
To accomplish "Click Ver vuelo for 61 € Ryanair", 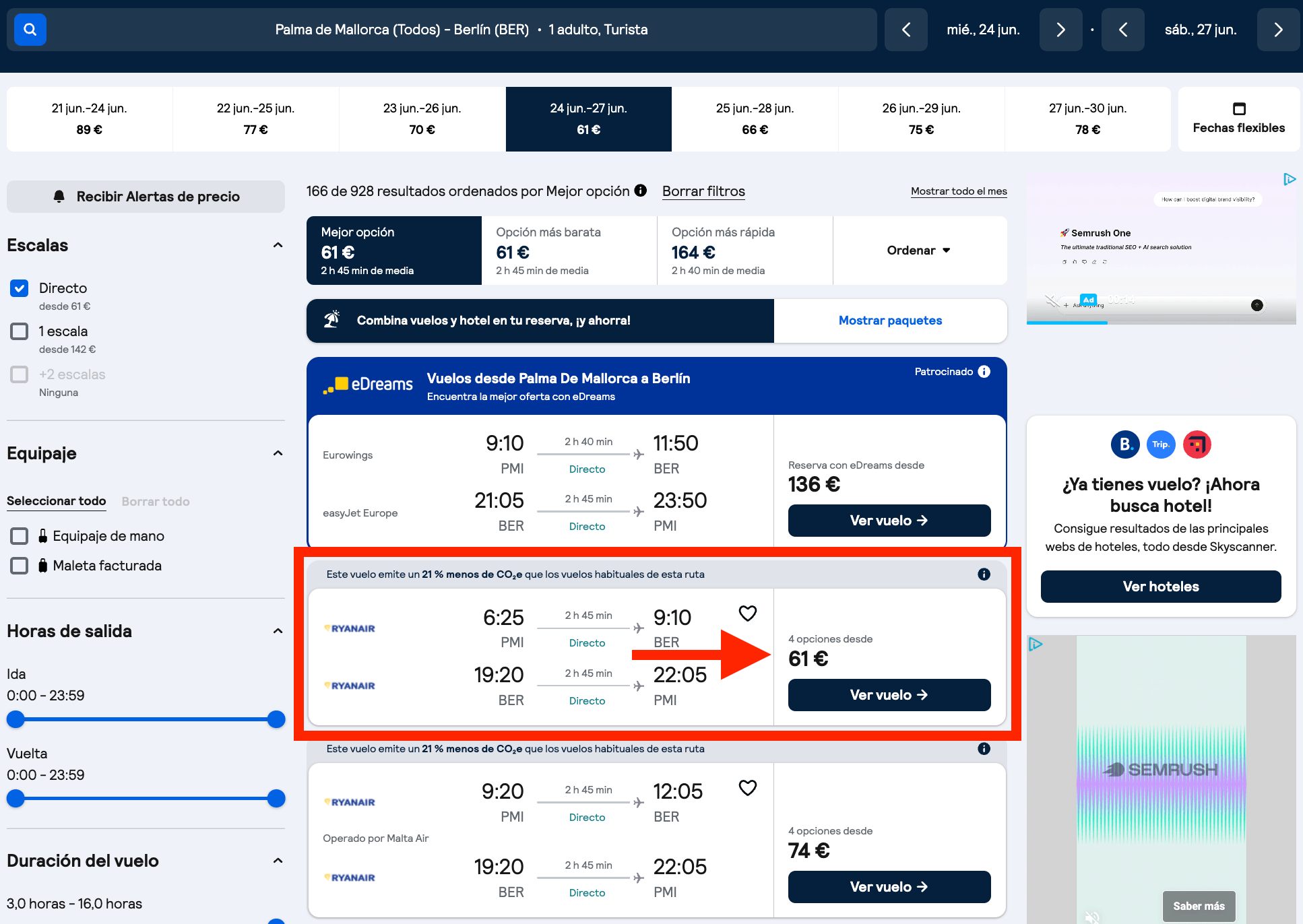I will point(889,695).
